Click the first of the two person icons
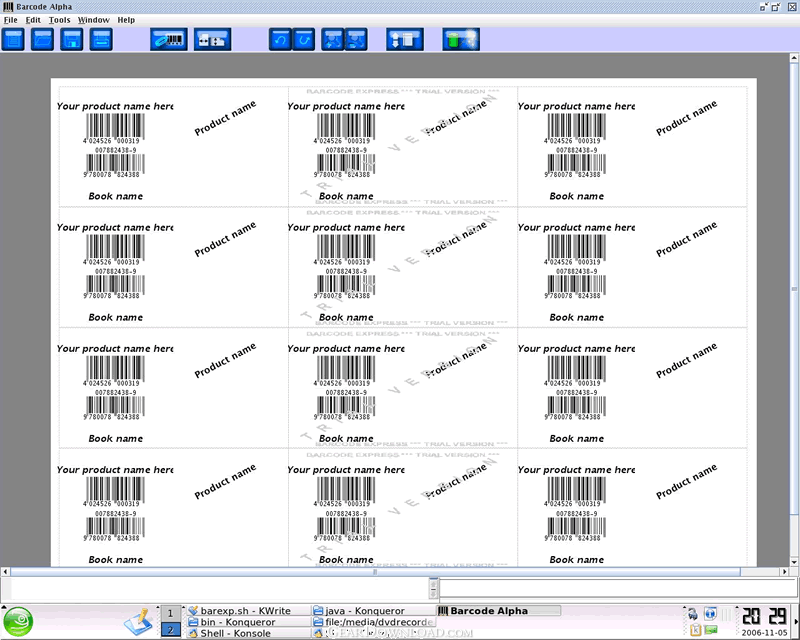This screenshot has width=800, height=640. tap(333, 39)
